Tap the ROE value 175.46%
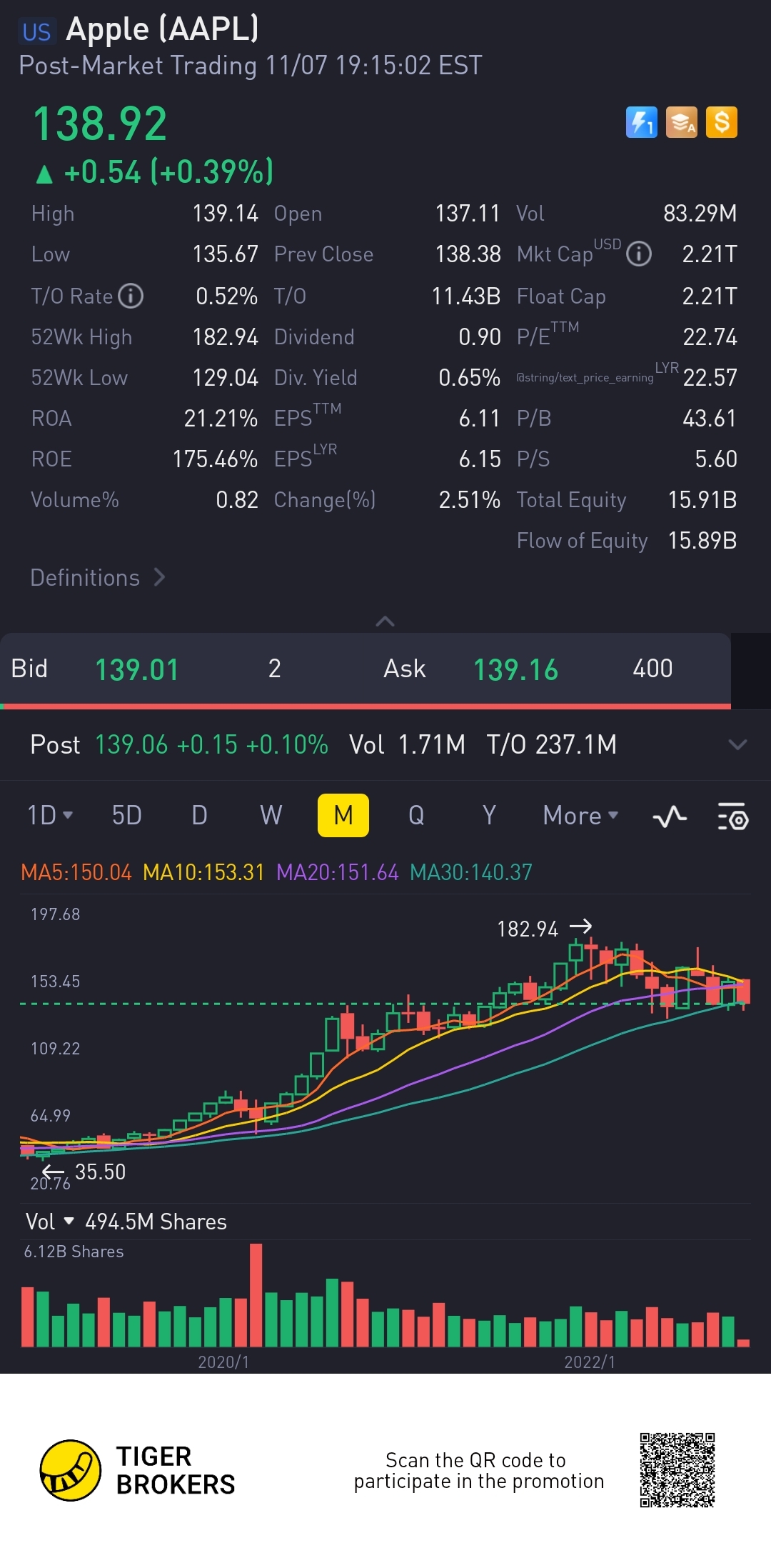This screenshot has width=771, height=1568. point(215,459)
